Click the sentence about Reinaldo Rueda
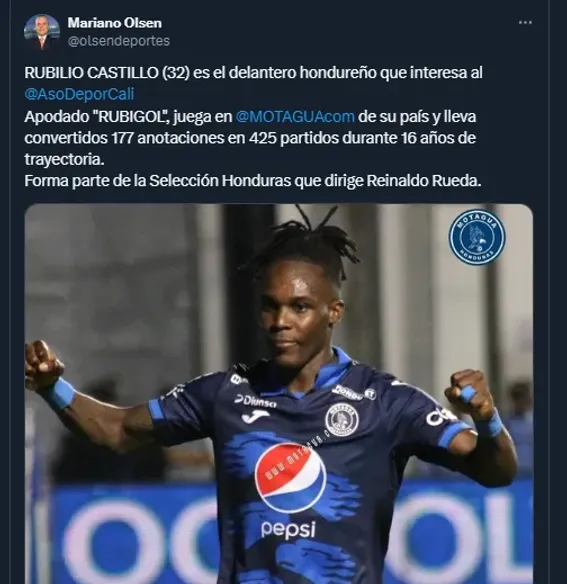Viewport: 567px width, 584px height. [253, 181]
